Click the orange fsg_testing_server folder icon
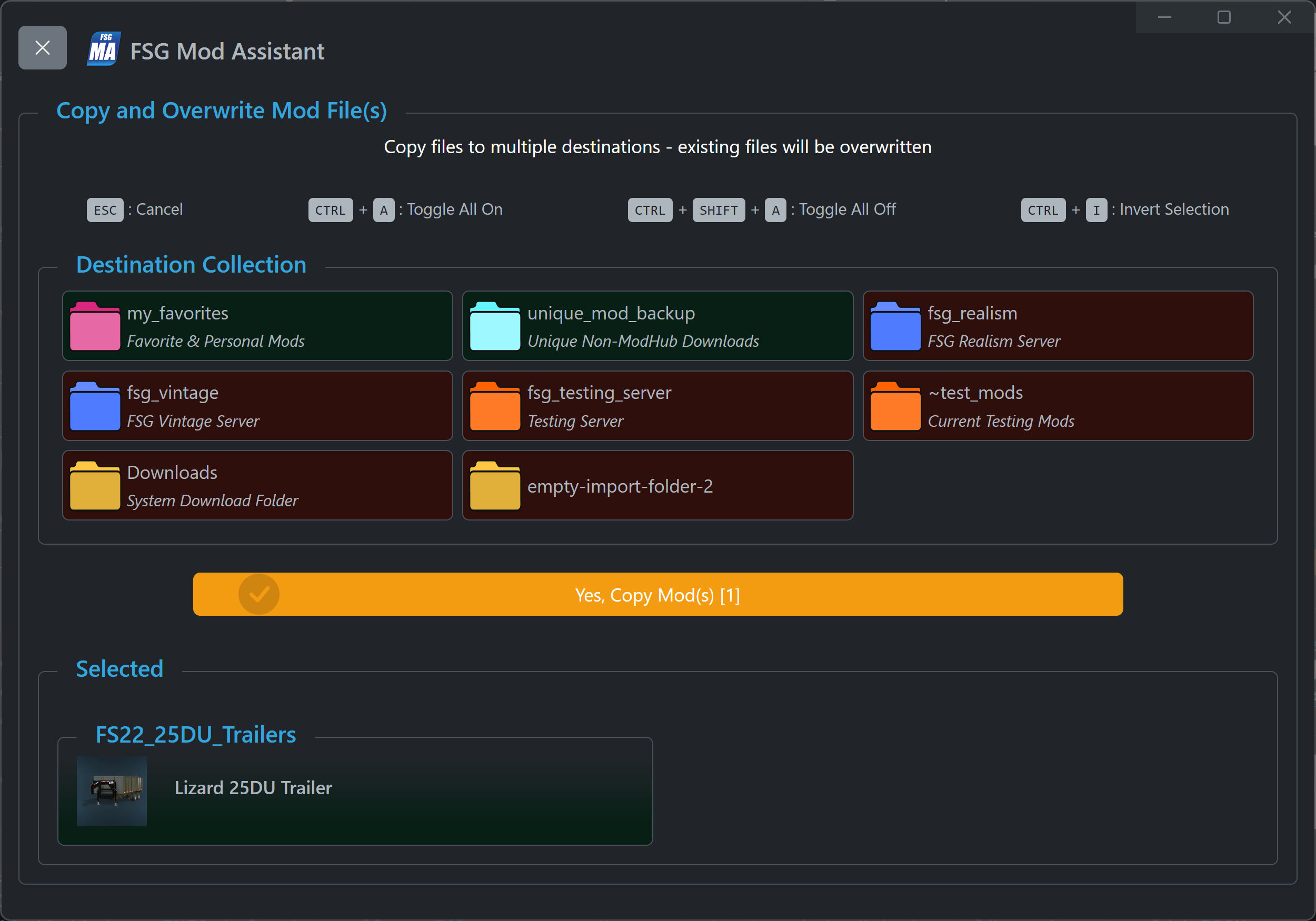 [x=495, y=406]
